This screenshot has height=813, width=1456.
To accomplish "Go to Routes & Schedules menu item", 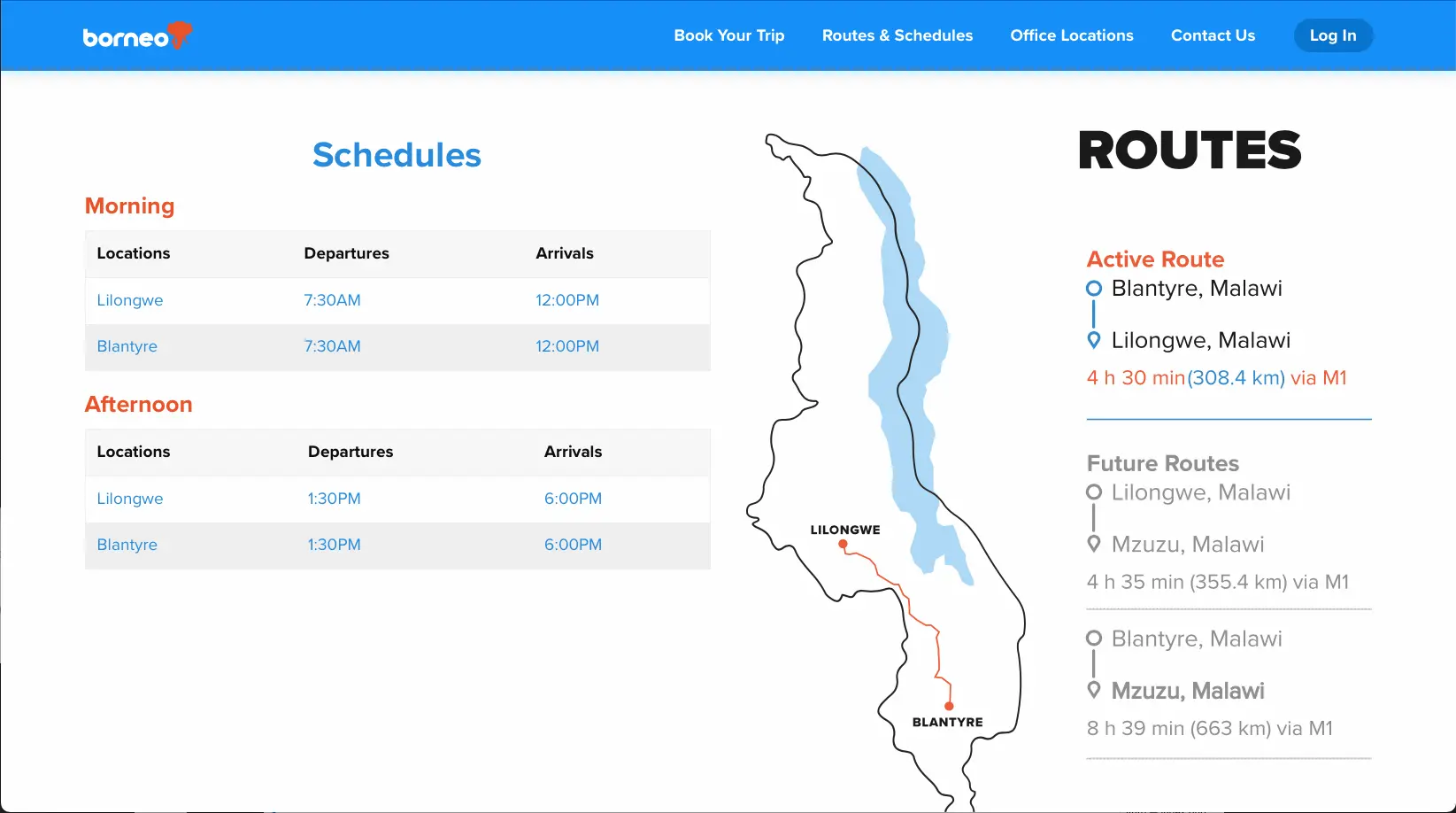I will coord(897,35).
